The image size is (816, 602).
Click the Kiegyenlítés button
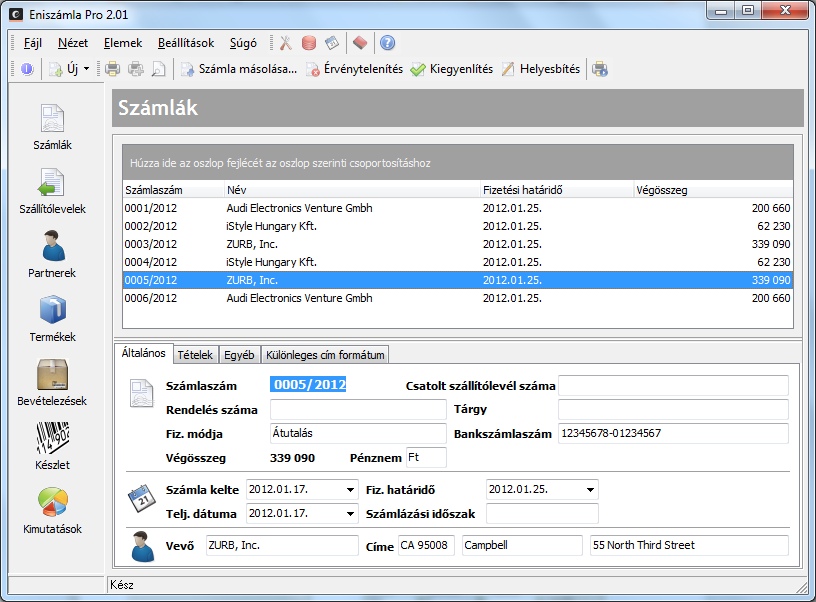pyautogui.click(x=452, y=69)
